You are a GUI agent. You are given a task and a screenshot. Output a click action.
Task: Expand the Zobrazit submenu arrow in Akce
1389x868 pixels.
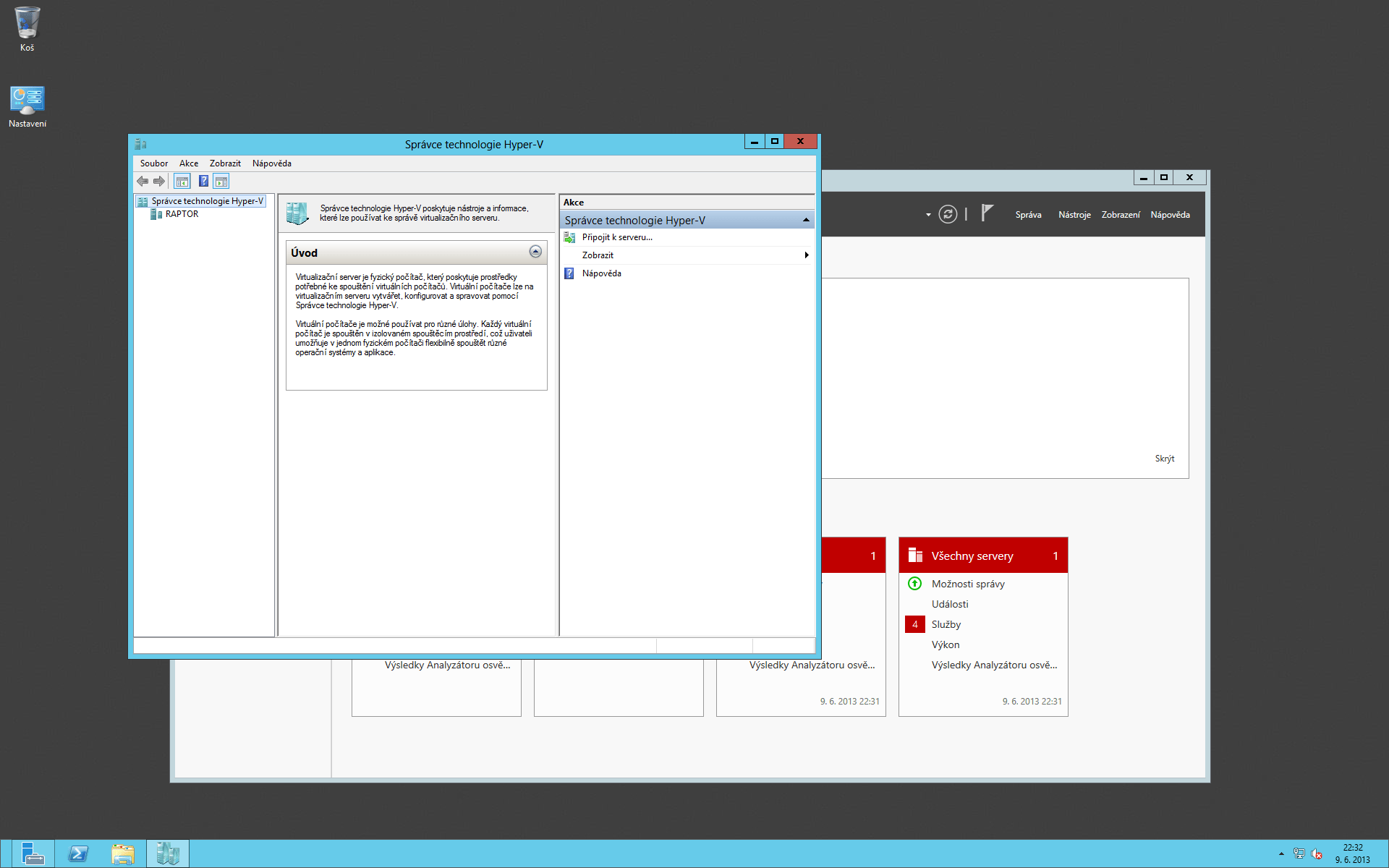806,255
